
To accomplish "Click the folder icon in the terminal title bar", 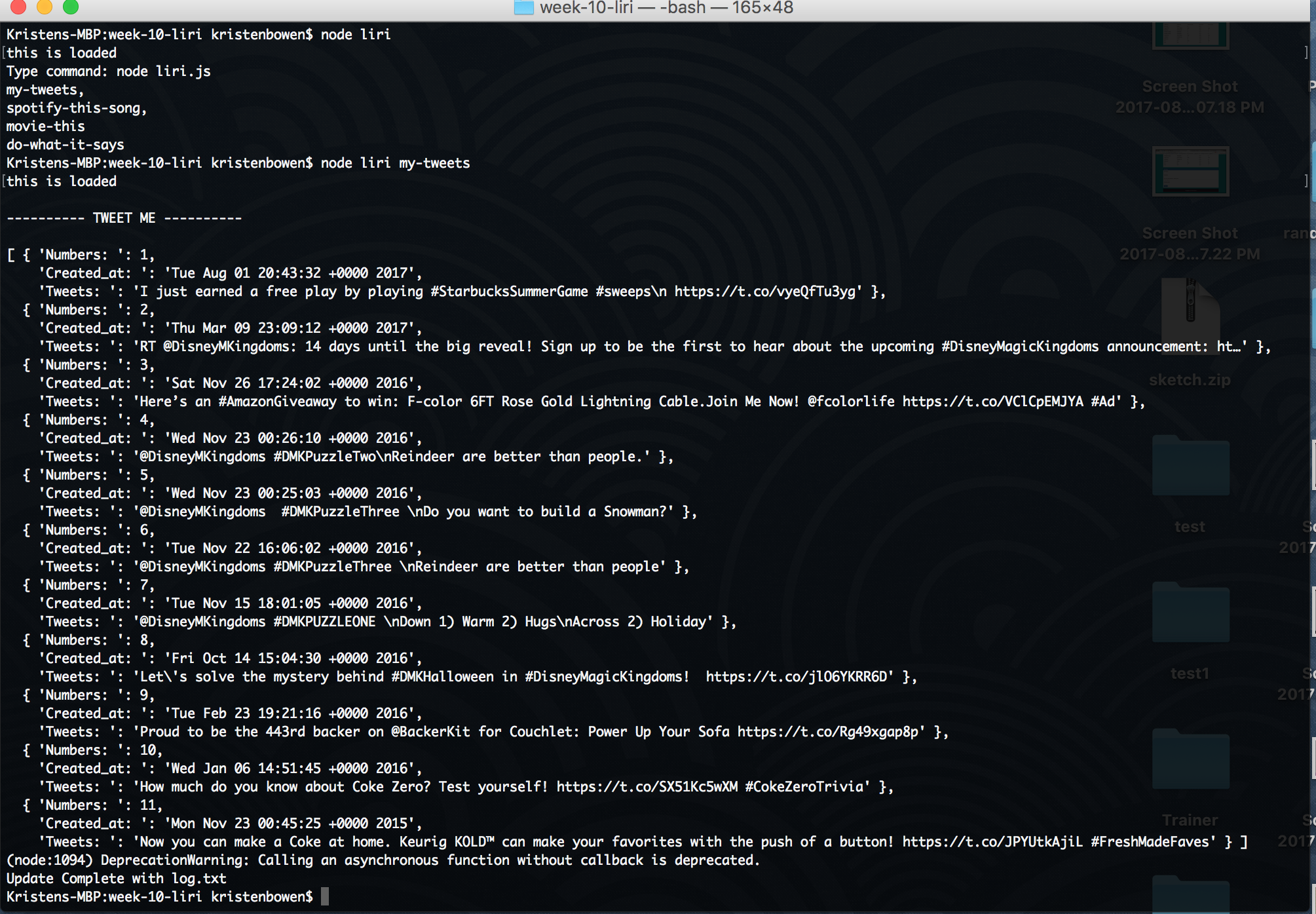I will [x=524, y=7].
